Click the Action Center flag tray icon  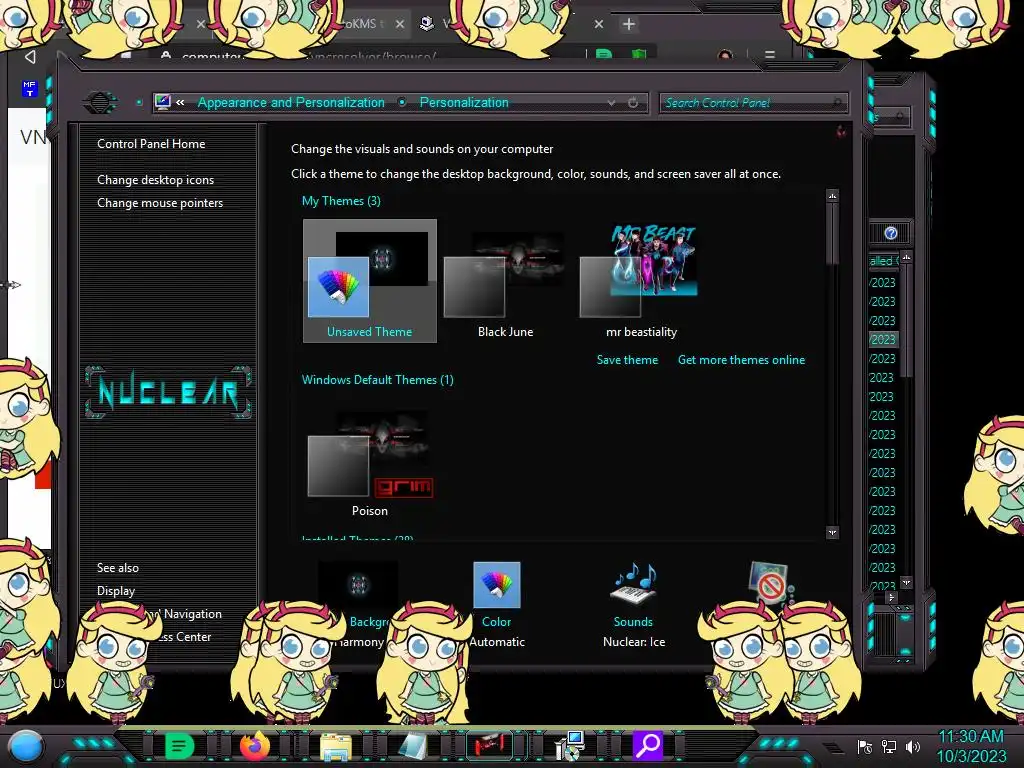pos(865,746)
